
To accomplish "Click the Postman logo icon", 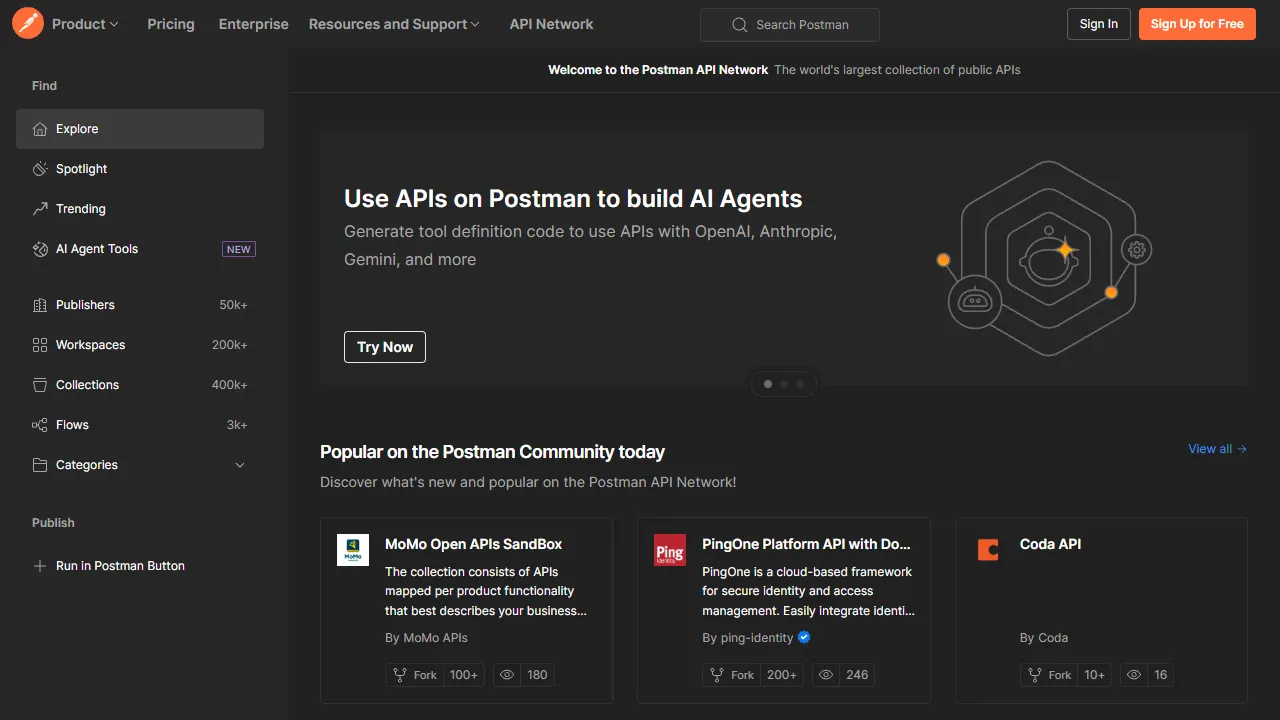I will point(28,24).
